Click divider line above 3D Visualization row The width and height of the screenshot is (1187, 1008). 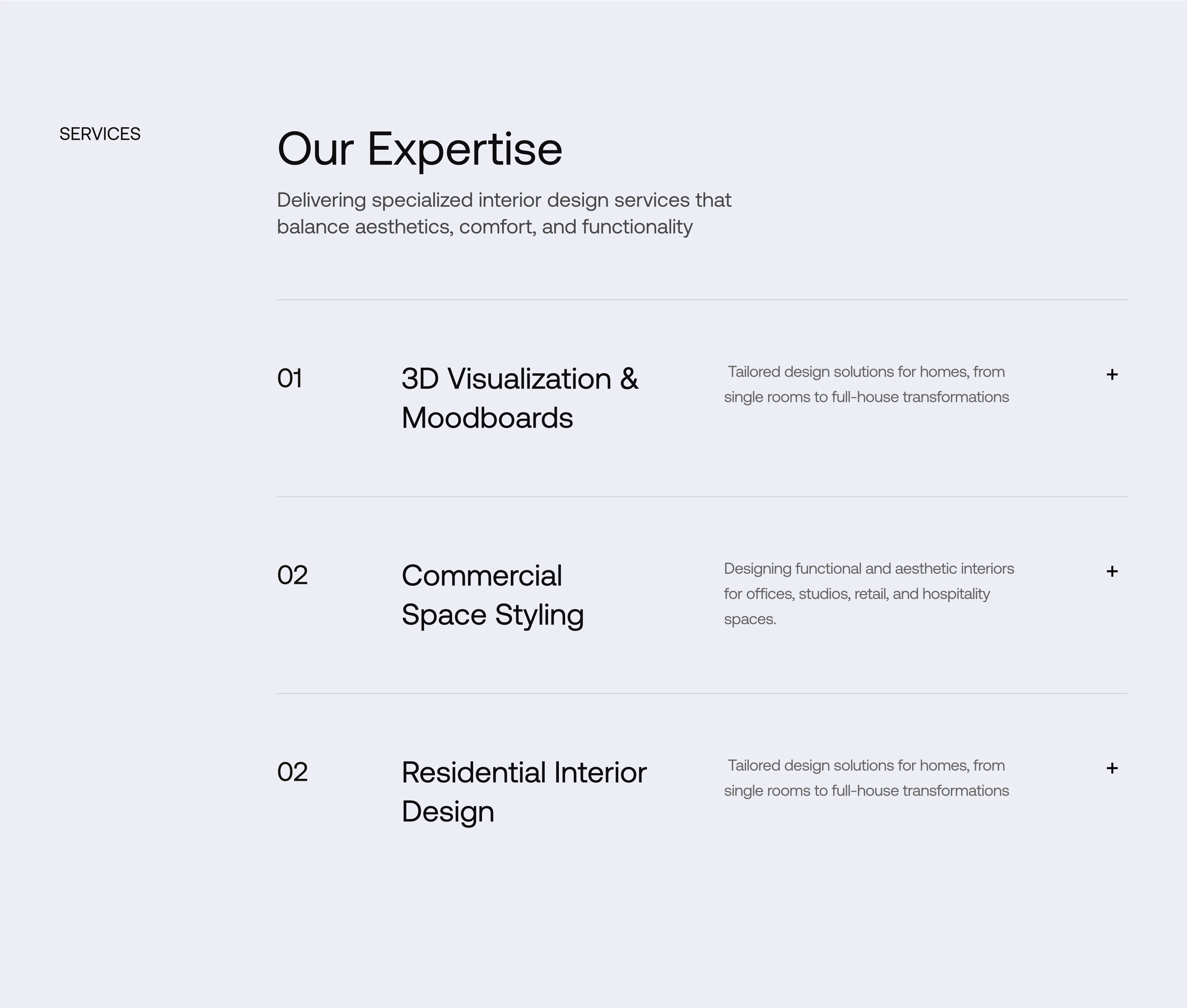tap(702, 299)
